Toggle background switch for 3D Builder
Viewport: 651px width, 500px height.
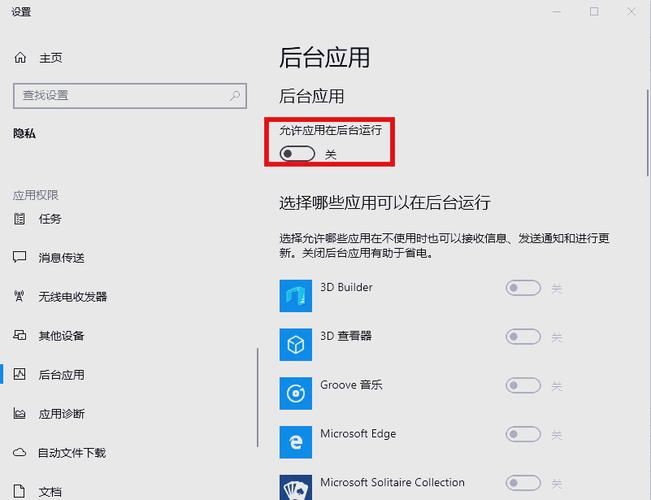pyautogui.click(x=523, y=288)
